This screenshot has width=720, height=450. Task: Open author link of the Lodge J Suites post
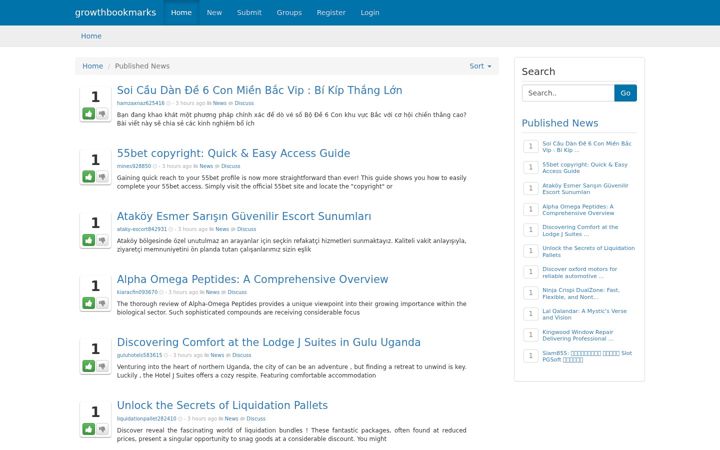pyautogui.click(x=139, y=355)
